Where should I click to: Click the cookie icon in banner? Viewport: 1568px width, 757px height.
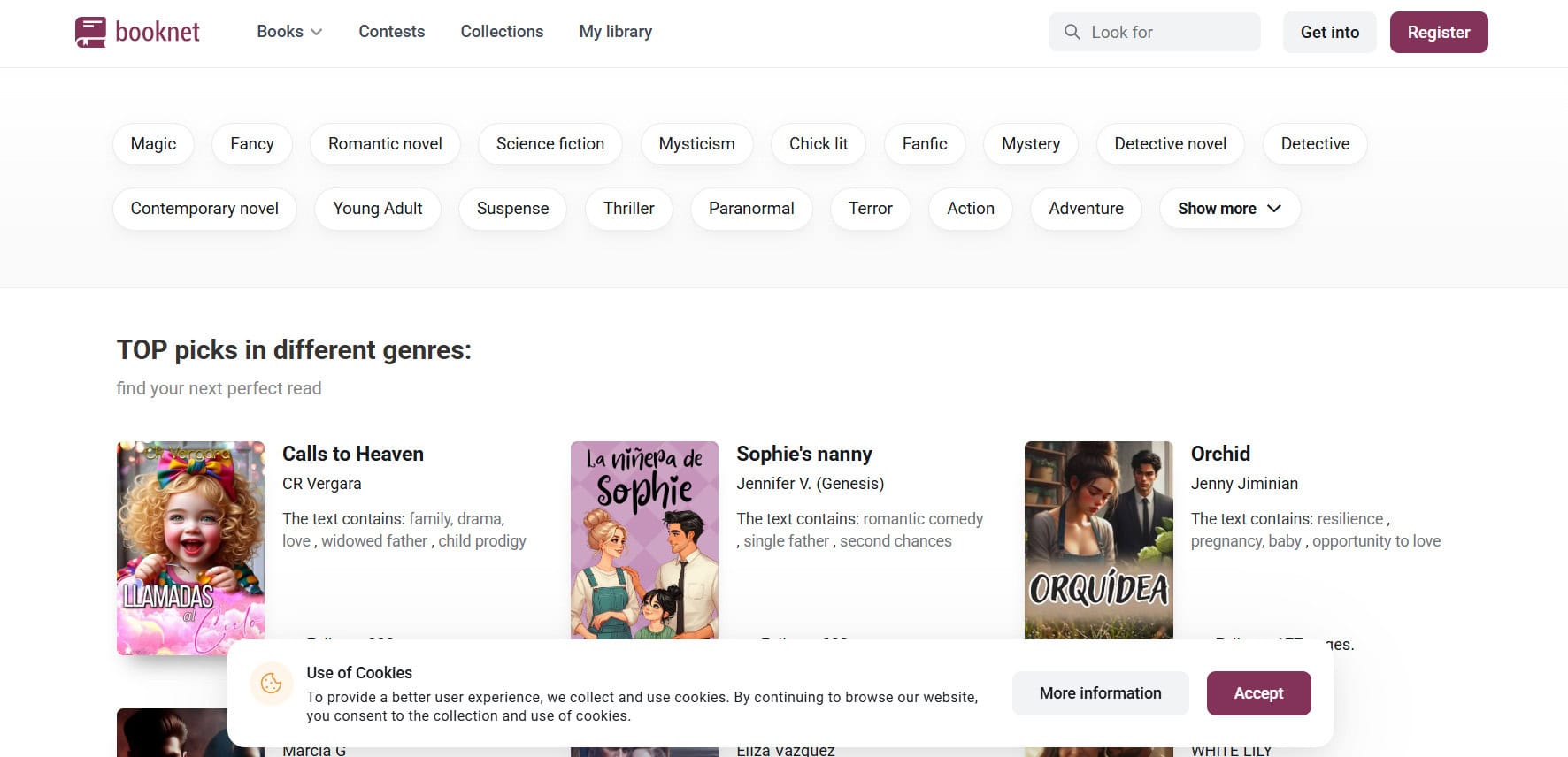point(272,684)
